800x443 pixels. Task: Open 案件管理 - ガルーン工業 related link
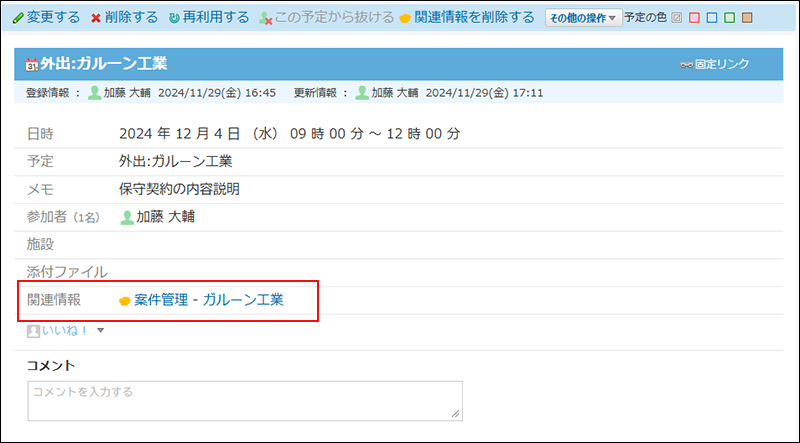pos(209,300)
